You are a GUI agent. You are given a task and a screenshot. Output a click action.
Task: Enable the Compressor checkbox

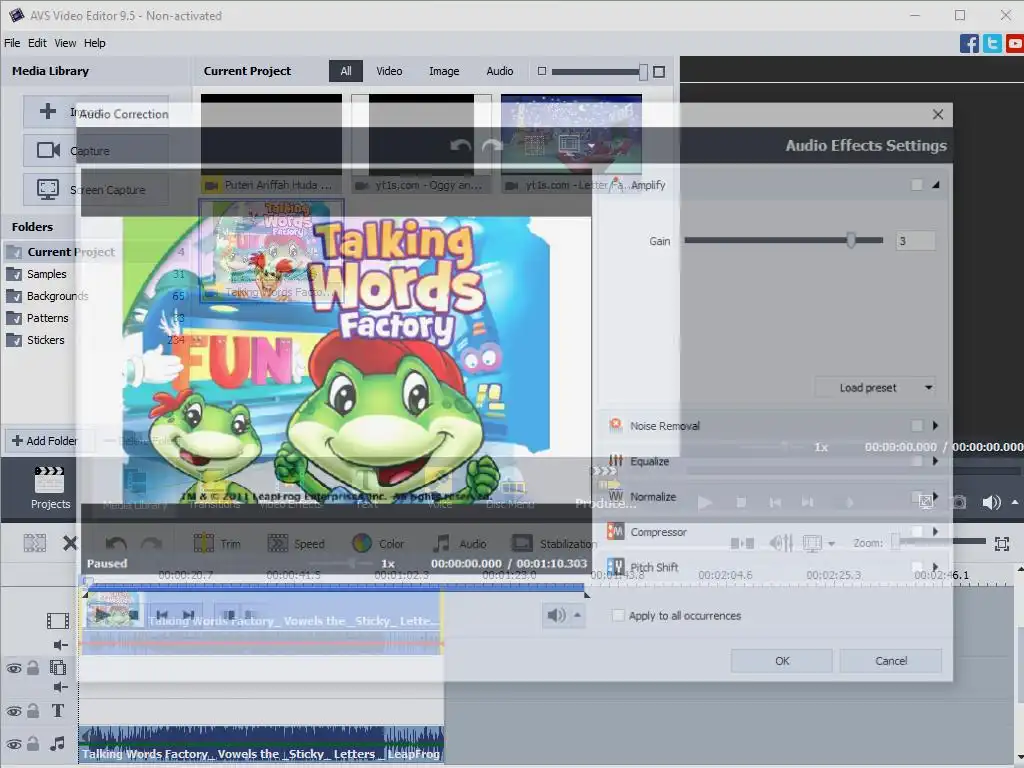tap(917, 532)
